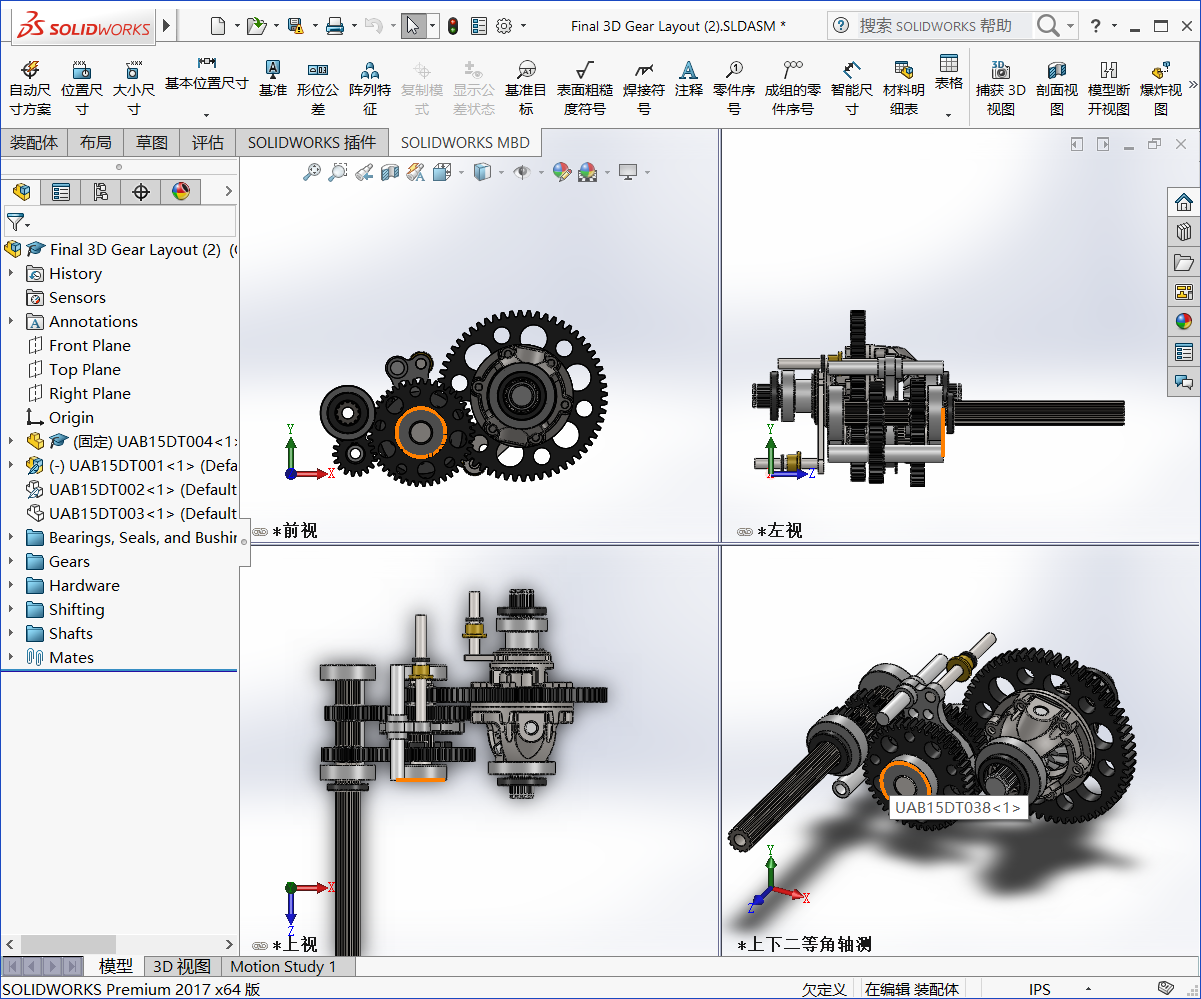1201x999 pixels.
Task: Expand the Mates node
Action: [x=11, y=657]
